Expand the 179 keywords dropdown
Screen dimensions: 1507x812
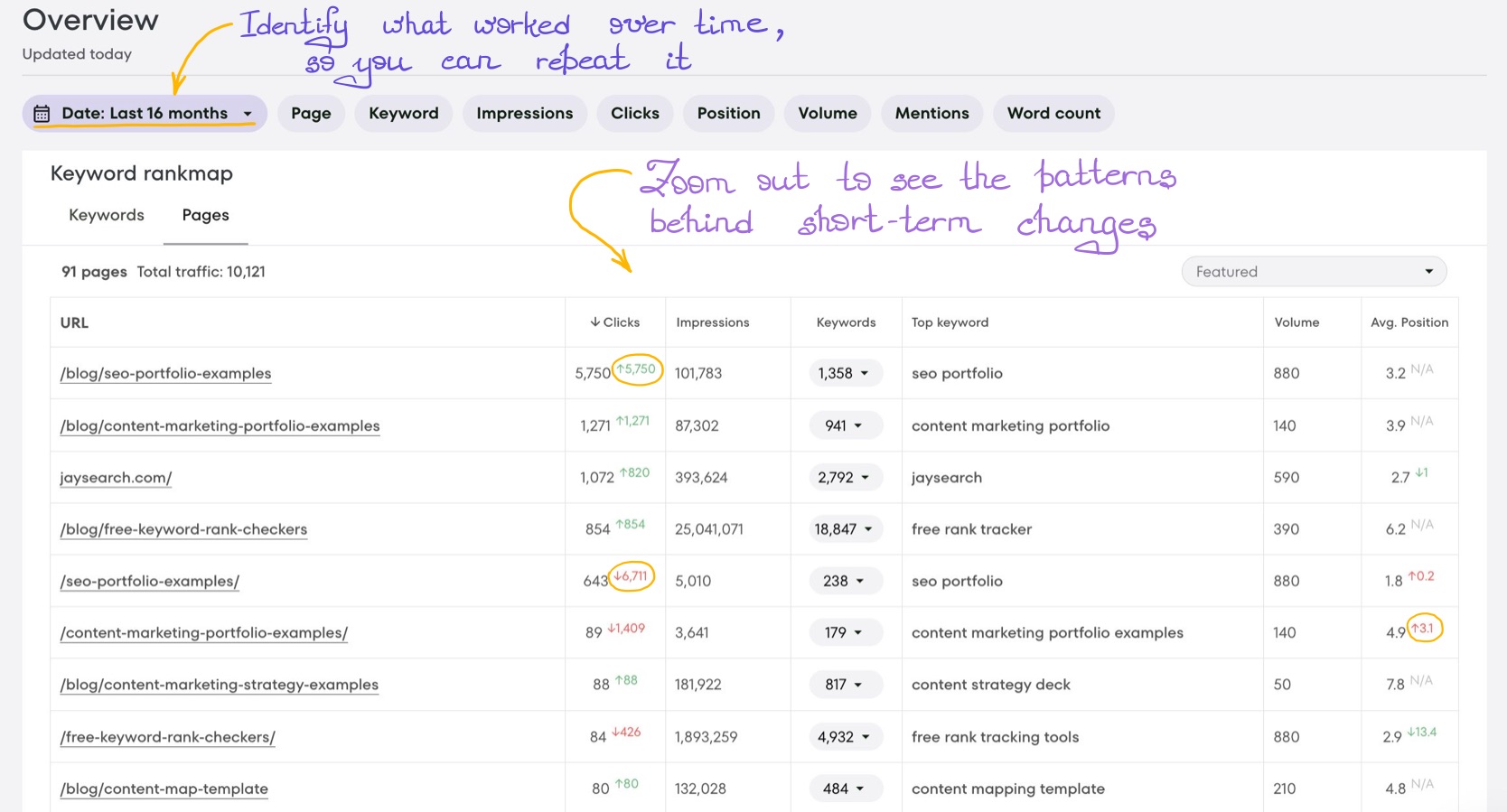(846, 632)
